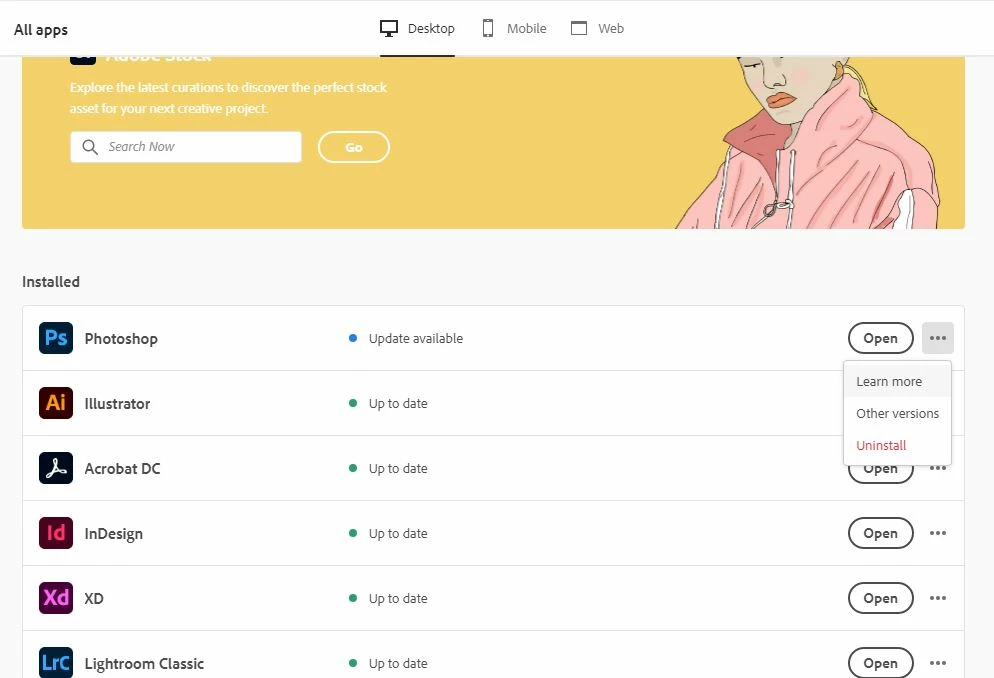Screen dimensions: 994x678
Task: Click the All apps heading
Action: coord(41,30)
